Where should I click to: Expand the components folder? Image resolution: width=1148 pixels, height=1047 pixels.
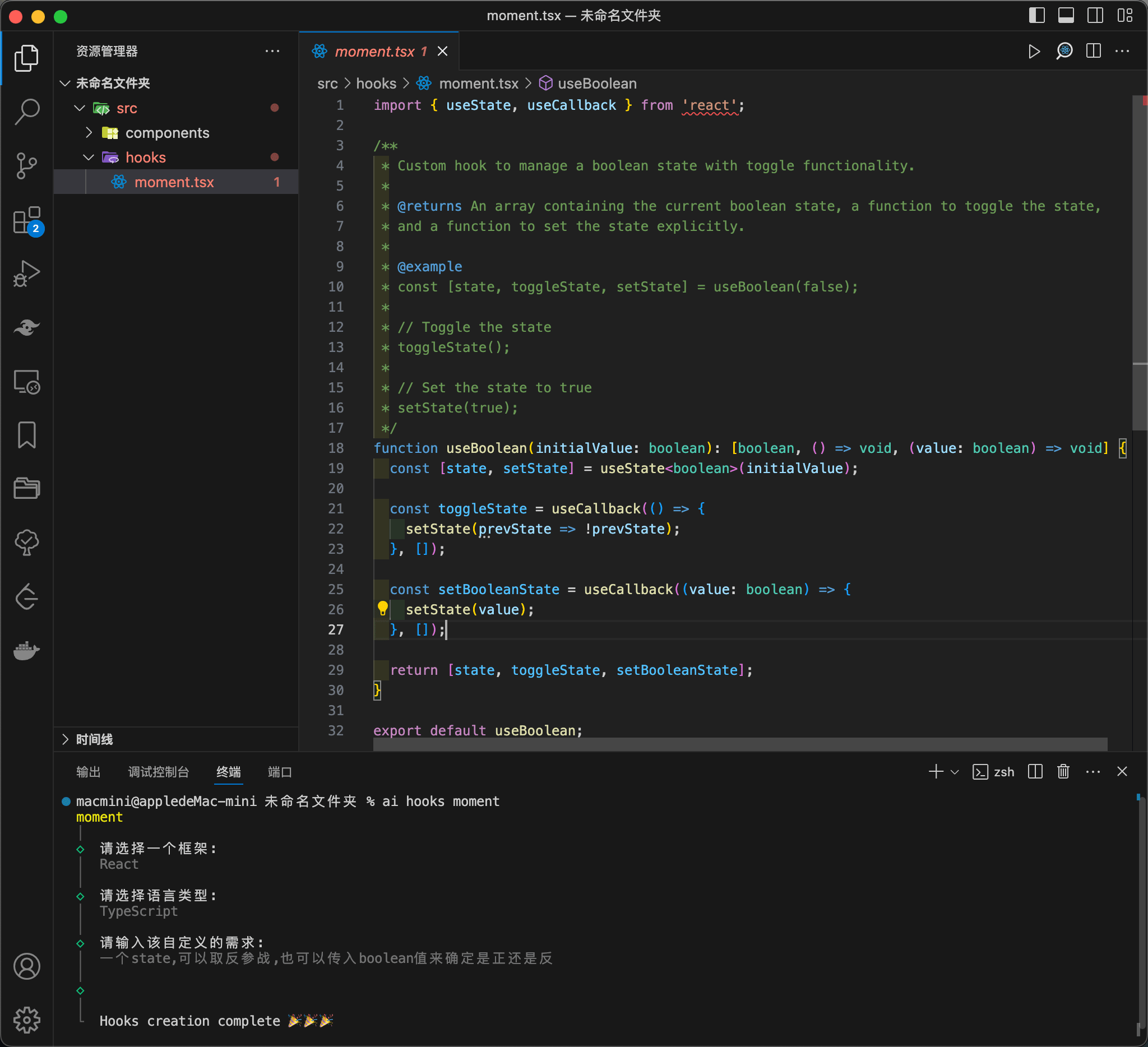point(89,133)
